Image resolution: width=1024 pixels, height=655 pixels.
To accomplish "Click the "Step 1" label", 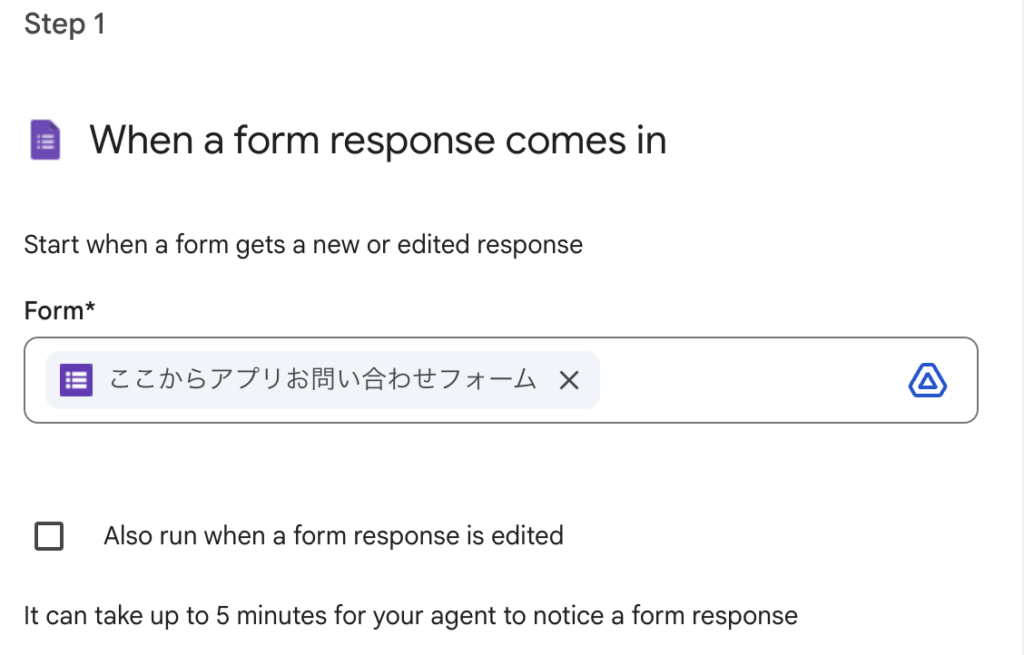I will (x=64, y=24).
